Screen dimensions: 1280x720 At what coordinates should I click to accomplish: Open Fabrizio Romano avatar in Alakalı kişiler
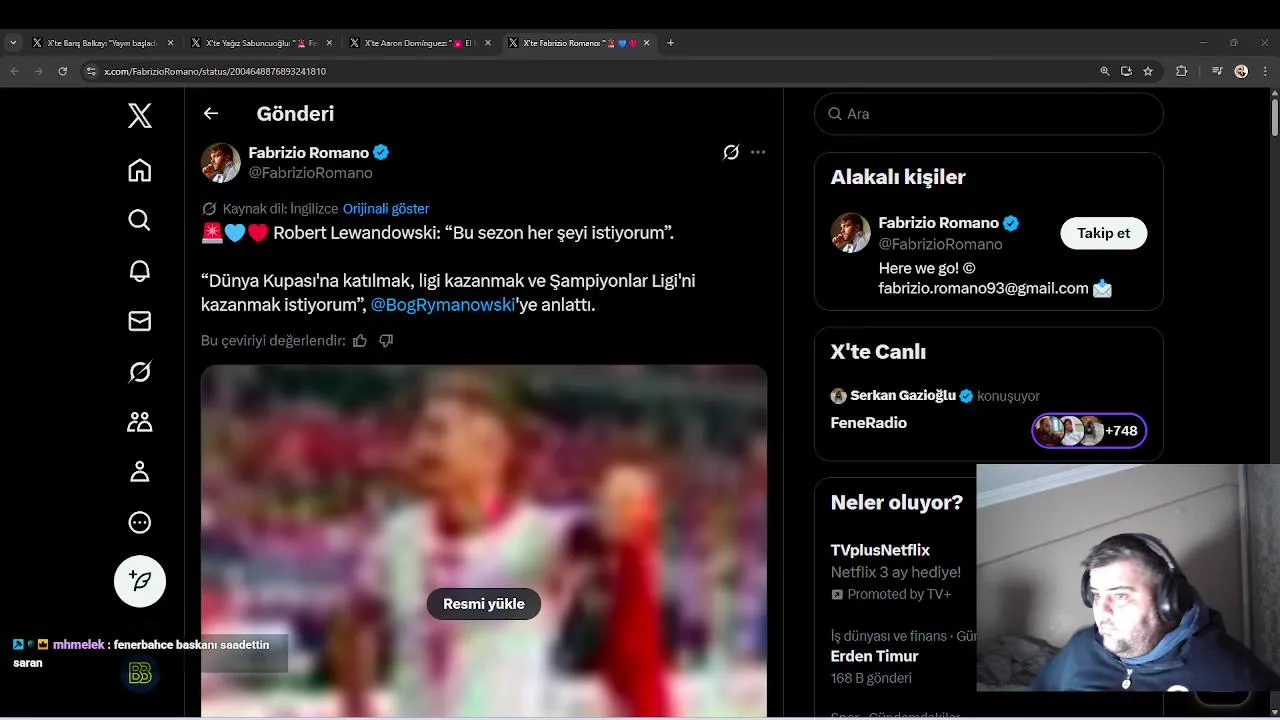tap(851, 233)
